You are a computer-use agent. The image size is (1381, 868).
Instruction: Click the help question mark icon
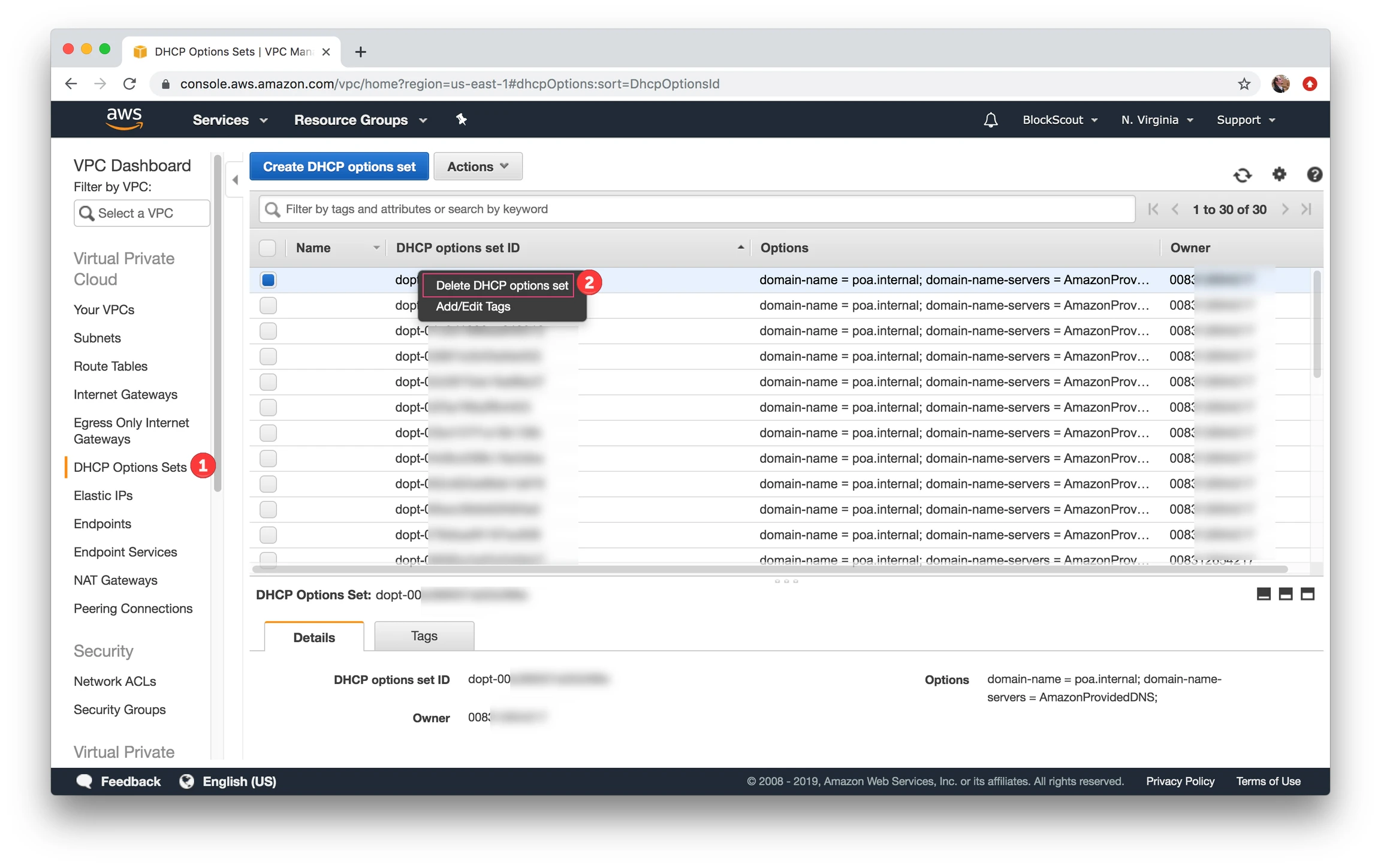click(1314, 174)
